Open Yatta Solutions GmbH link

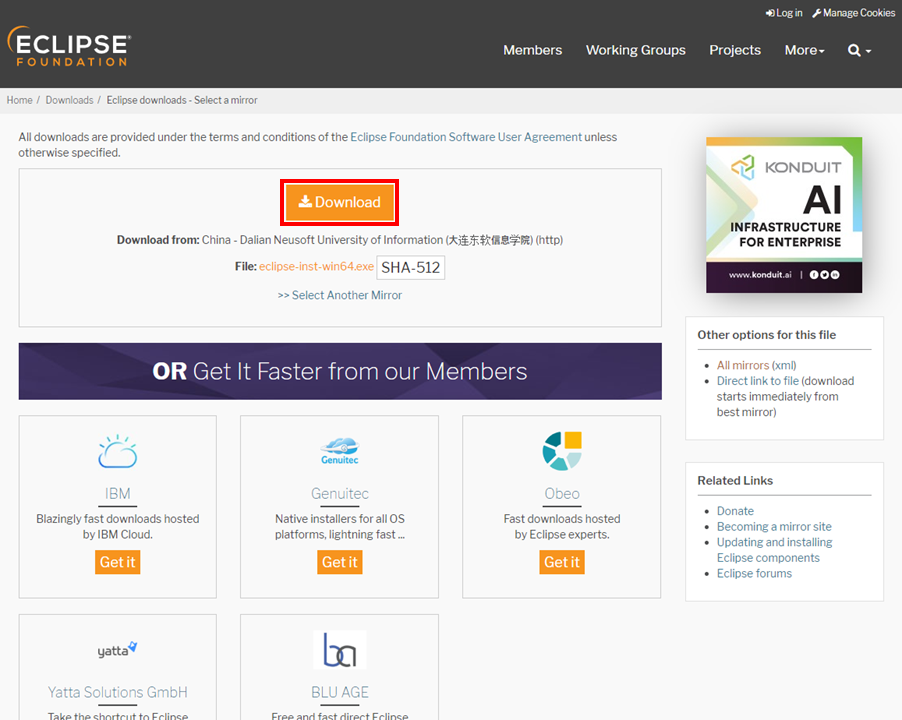pos(117,692)
